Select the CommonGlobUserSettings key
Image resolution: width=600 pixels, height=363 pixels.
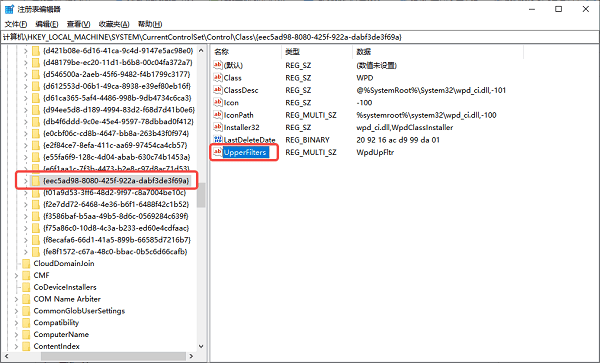coord(79,311)
